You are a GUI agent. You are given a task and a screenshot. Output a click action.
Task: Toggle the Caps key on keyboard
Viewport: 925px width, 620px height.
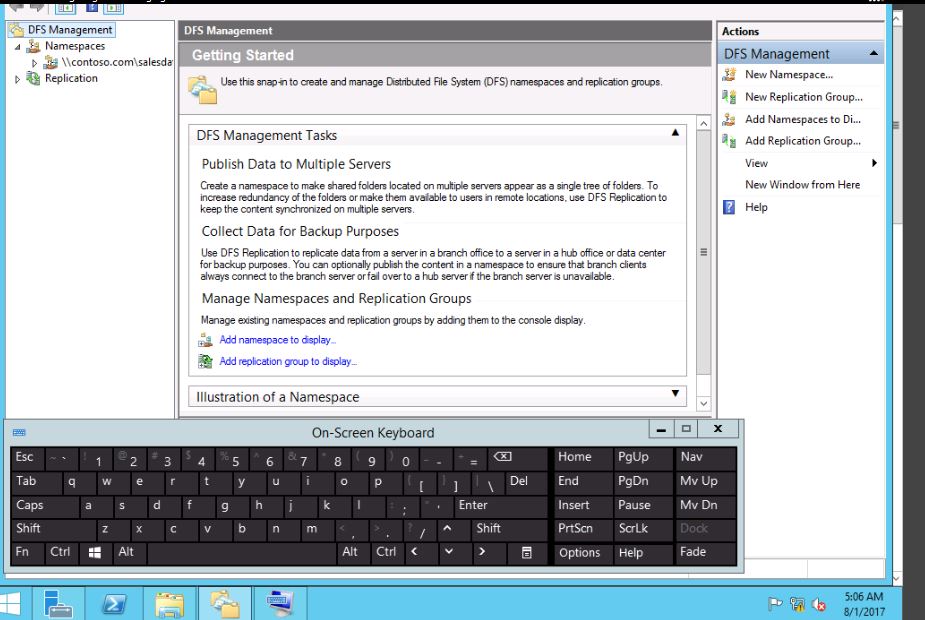(x=44, y=506)
